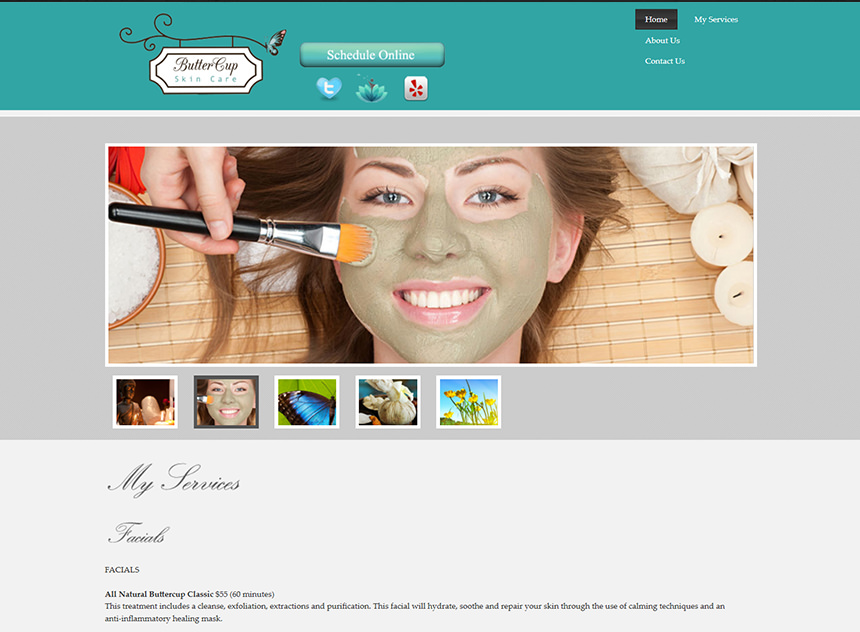860x632 pixels.
Task: Click the uppercase FACIALS label
Action: (x=122, y=570)
